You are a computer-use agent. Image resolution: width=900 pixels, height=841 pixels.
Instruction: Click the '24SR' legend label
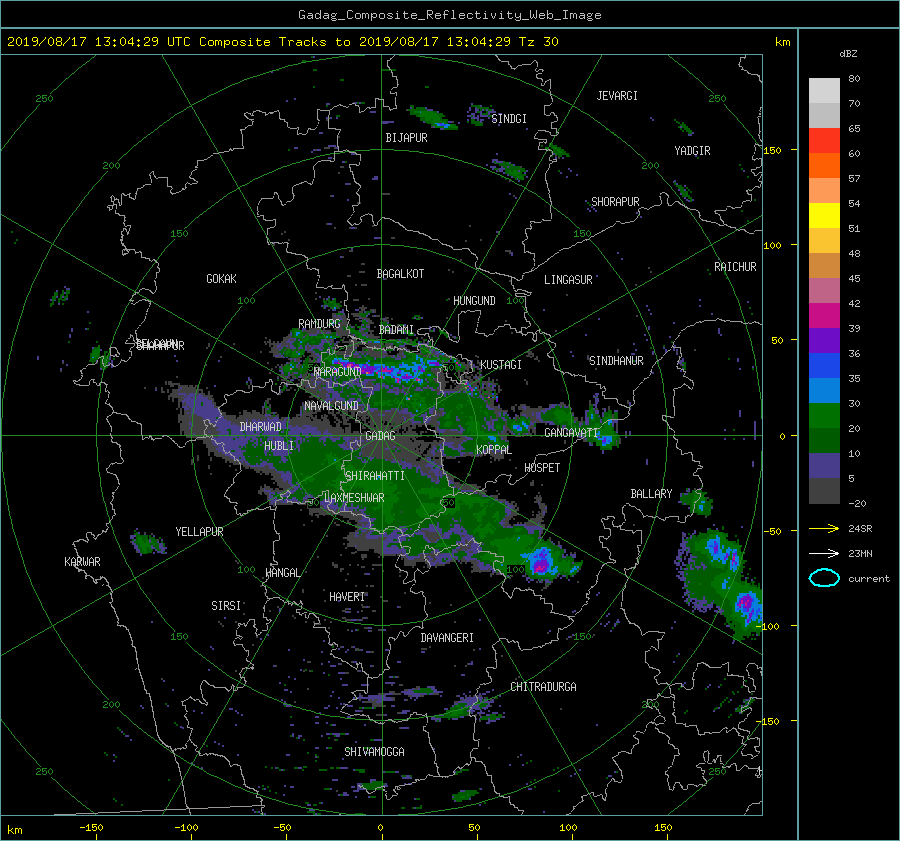pos(860,529)
